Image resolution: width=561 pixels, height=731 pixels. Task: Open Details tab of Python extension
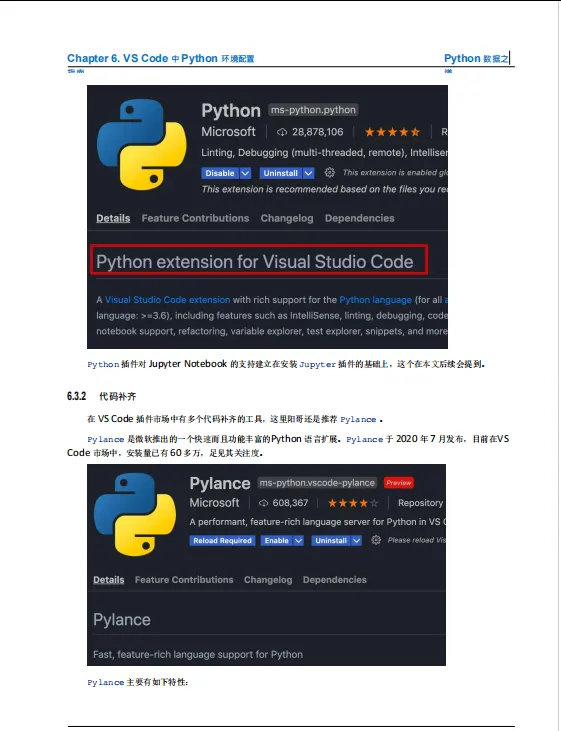coord(113,218)
